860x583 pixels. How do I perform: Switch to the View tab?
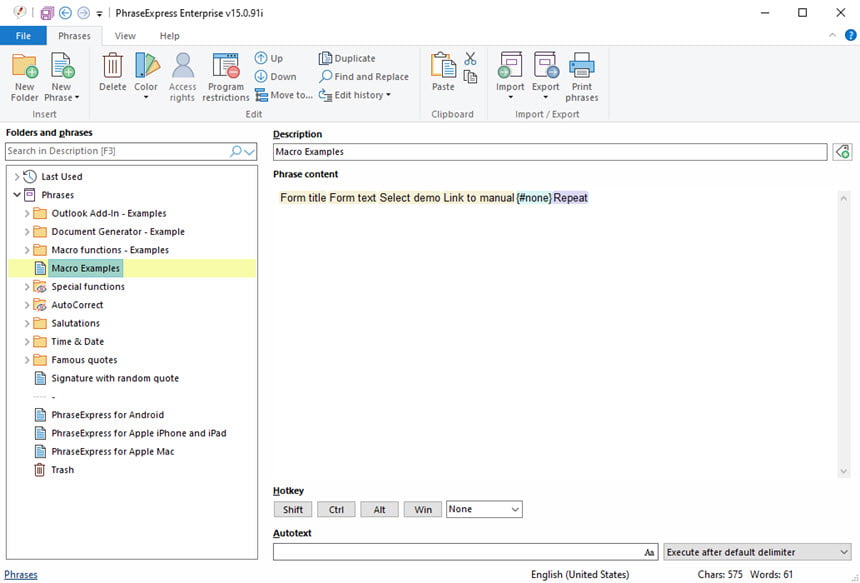(125, 36)
